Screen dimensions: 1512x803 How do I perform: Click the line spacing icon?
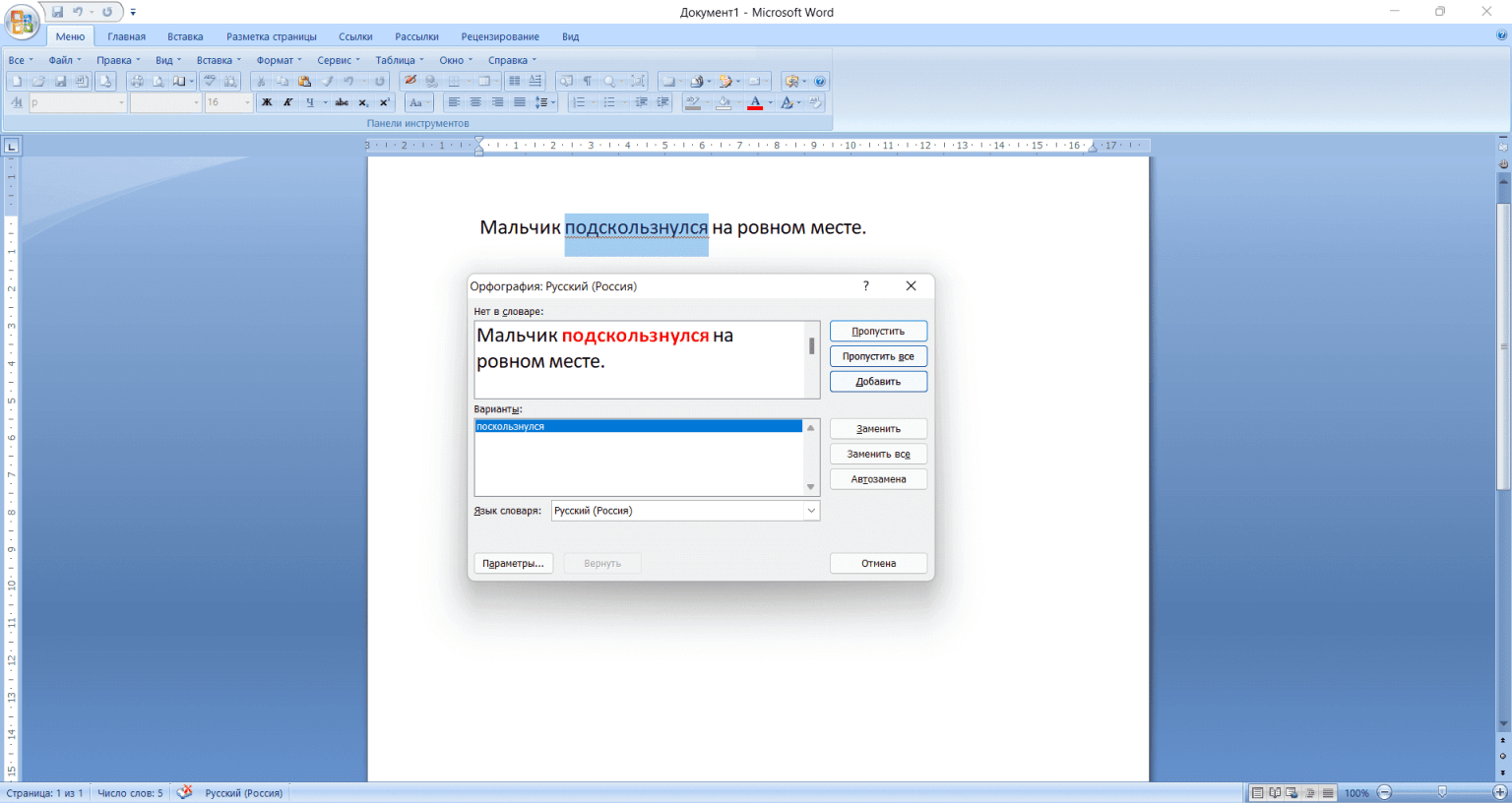pyautogui.click(x=541, y=102)
